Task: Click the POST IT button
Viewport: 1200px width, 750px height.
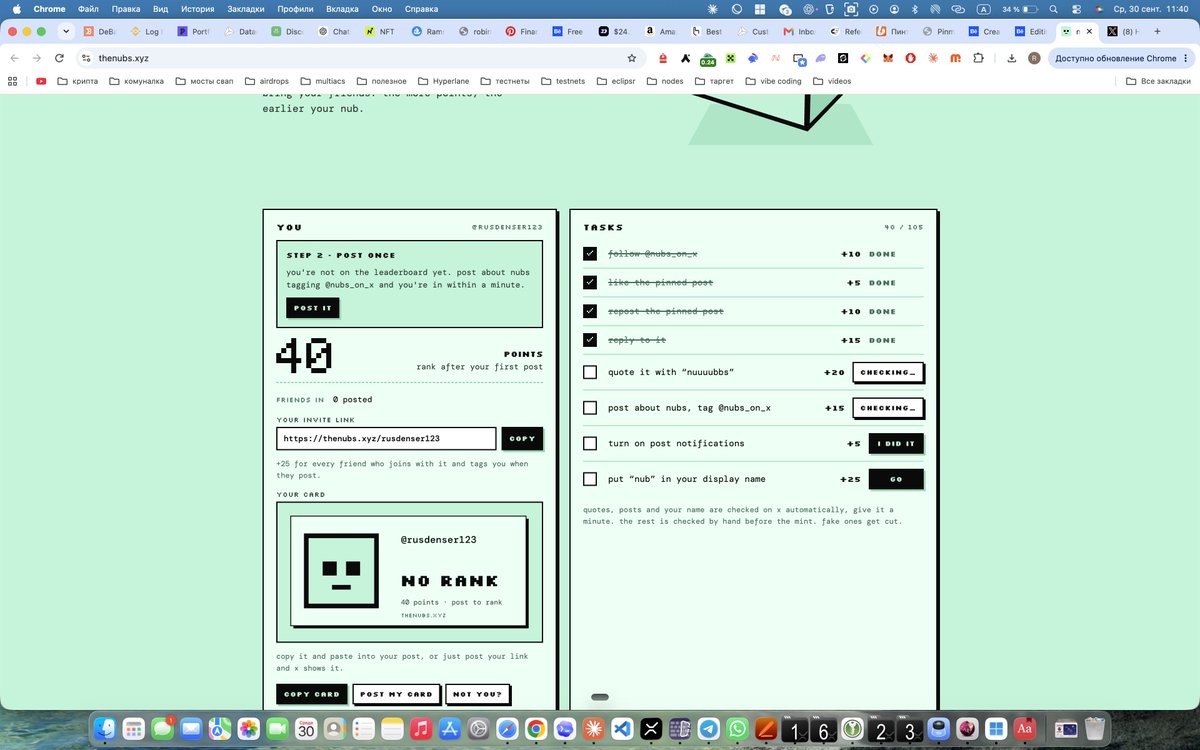Action: coord(312,308)
